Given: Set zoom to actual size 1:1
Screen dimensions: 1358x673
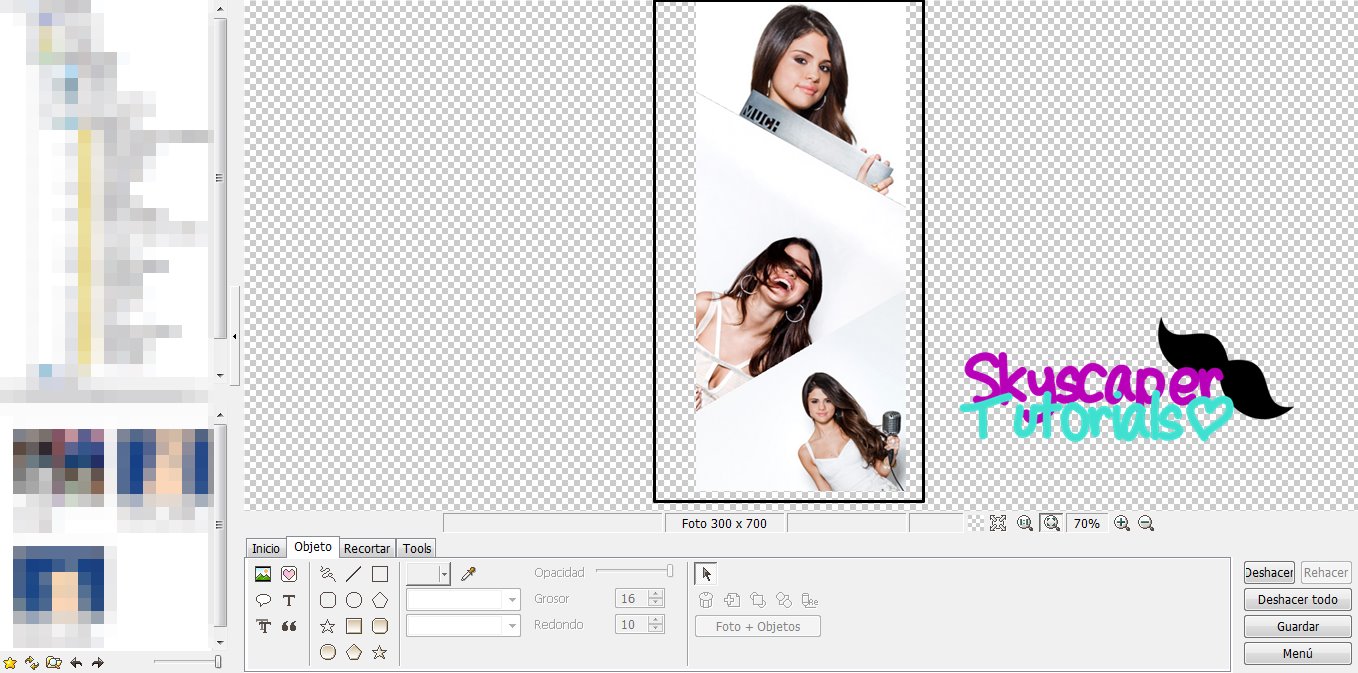Looking at the screenshot, I should pos(1025,523).
